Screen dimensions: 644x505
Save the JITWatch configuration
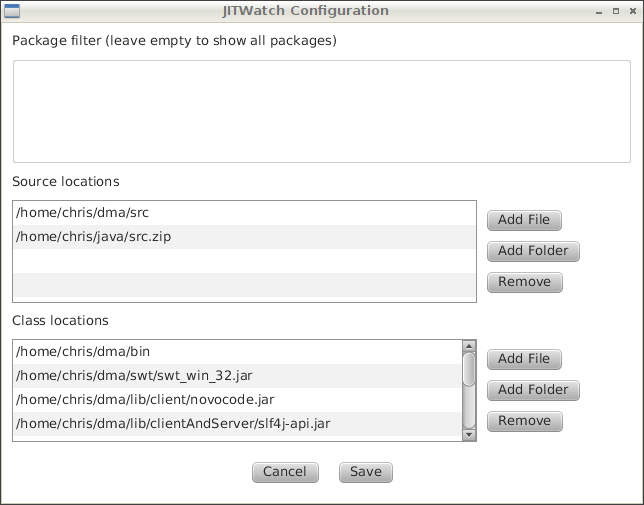[x=366, y=472]
